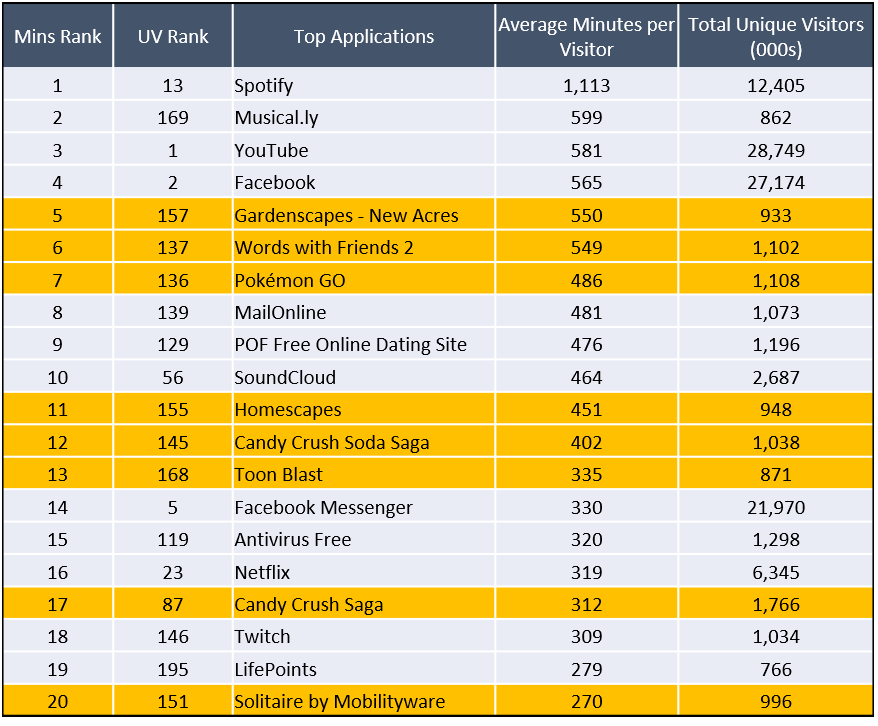Click POF's visitors value 1,196
This screenshot has height=726, width=878.
tap(776, 345)
